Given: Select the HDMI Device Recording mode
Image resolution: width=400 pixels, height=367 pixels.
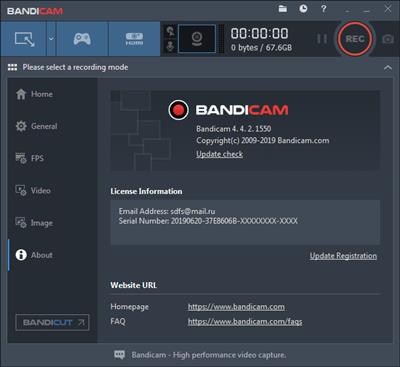Looking at the screenshot, I should 134,39.
